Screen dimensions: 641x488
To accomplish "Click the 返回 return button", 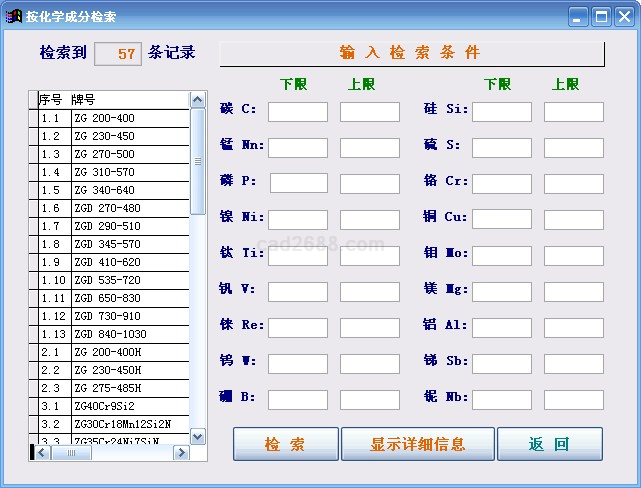I will 549,444.
